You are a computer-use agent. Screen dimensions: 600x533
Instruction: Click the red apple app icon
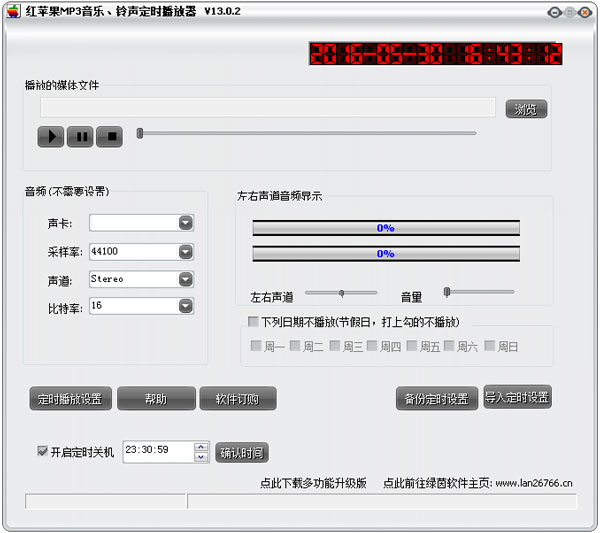click(13, 11)
